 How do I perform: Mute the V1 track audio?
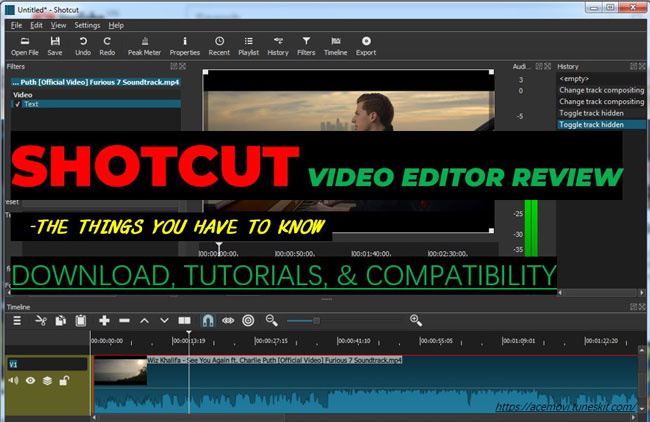point(14,380)
